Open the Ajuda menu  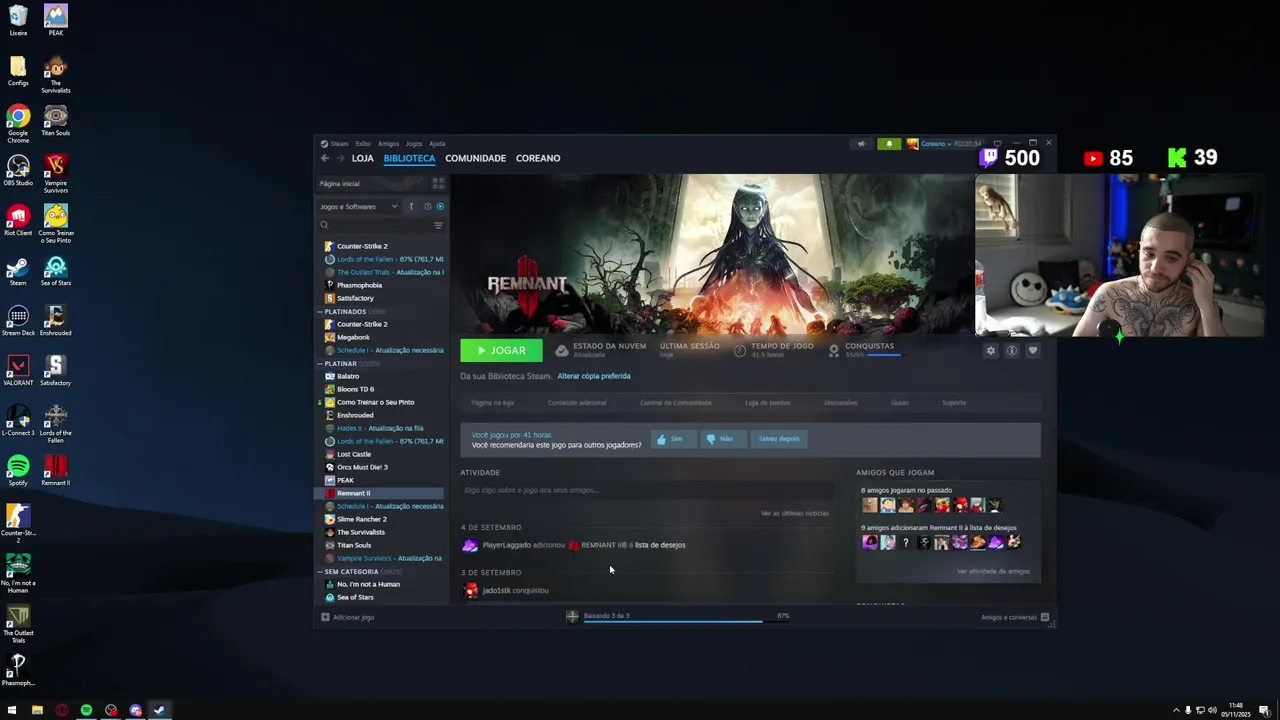point(437,144)
